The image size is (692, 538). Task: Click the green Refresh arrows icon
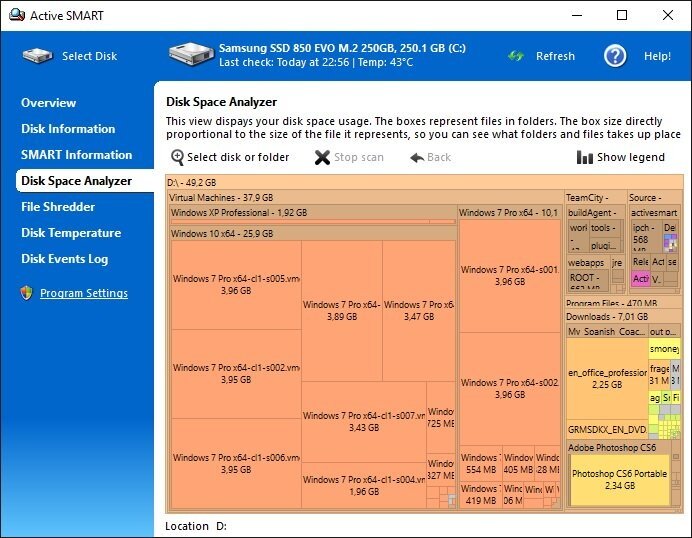516,56
